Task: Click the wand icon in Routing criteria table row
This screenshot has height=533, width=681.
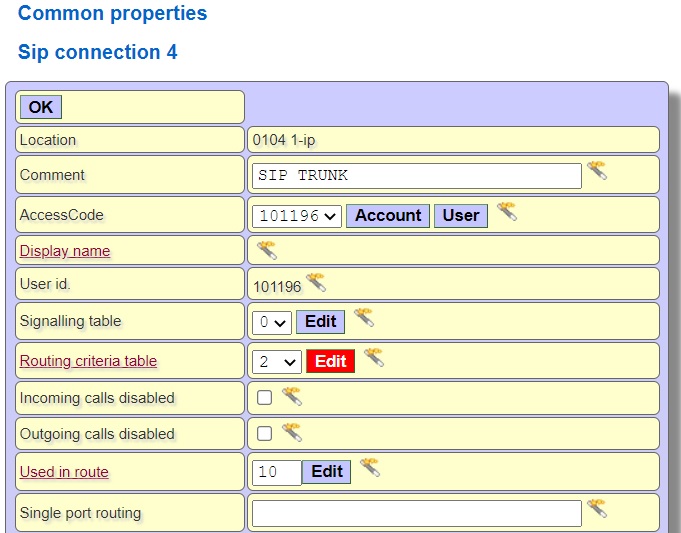Action: pos(373,357)
